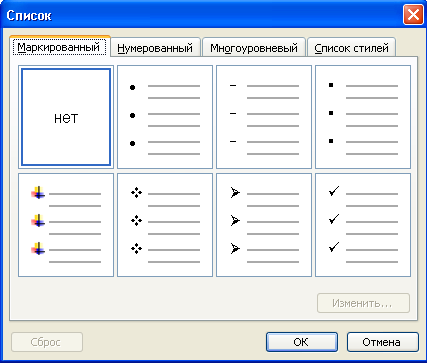Image resolution: width=427 pixels, height=363 pixels.
Task: Select the arrowhead bullet list style
Action: point(264,225)
